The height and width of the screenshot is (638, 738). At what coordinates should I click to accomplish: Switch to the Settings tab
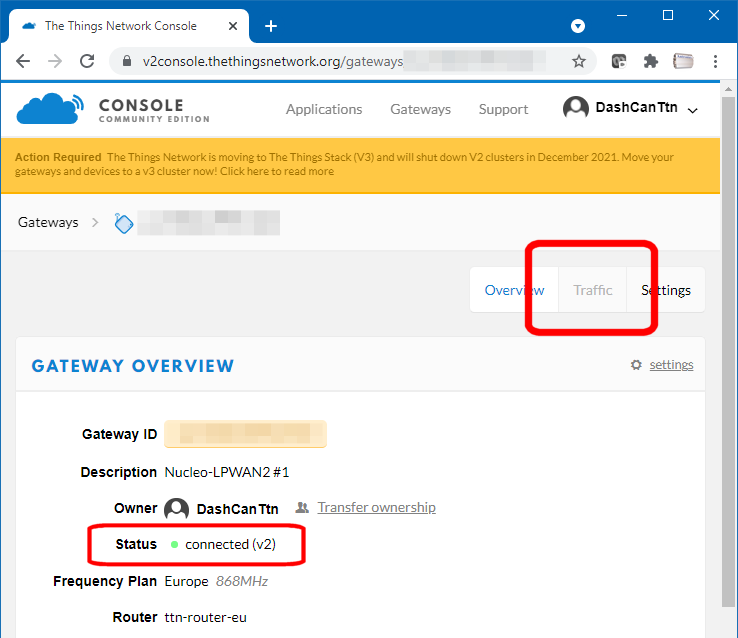click(666, 290)
